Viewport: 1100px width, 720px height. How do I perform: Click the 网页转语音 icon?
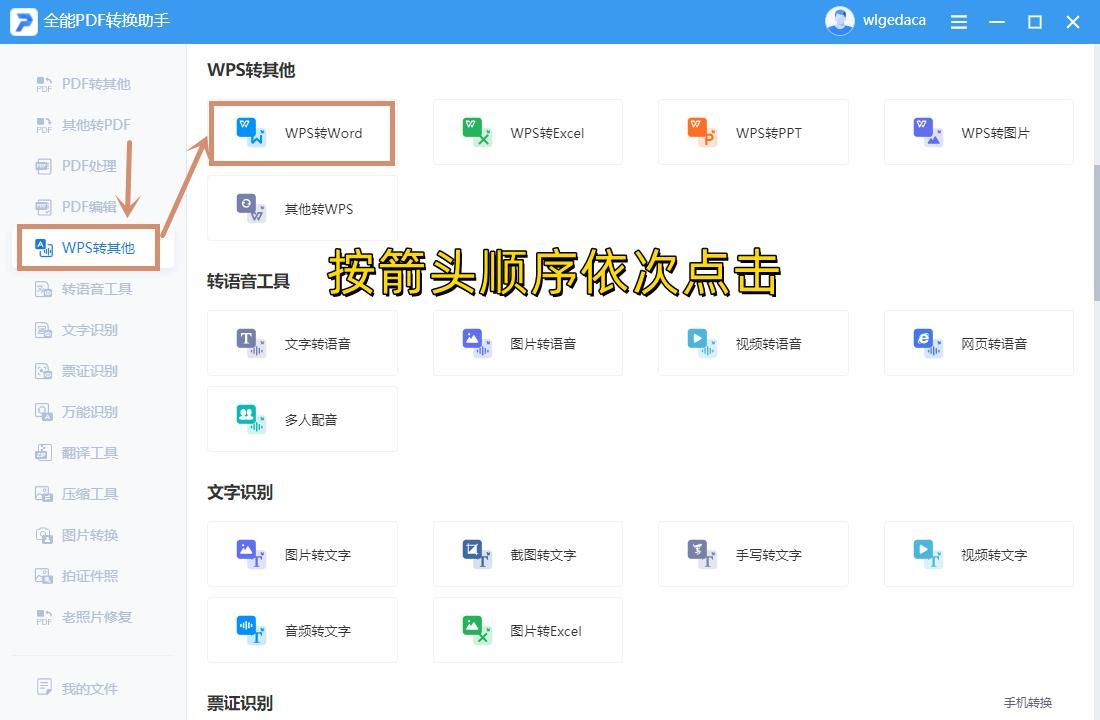927,342
